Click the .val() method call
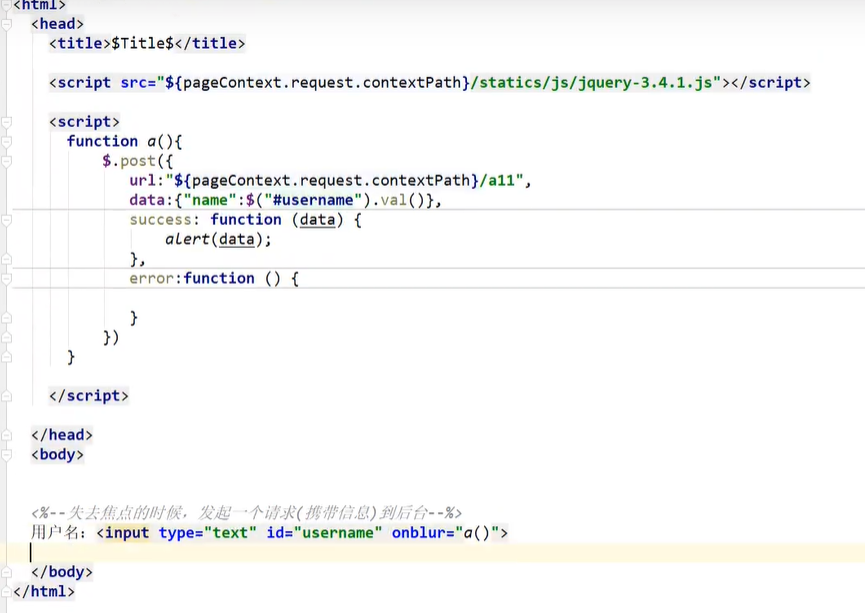Image resolution: width=865 pixels, height=613 pixels. [x=398, y=200]
